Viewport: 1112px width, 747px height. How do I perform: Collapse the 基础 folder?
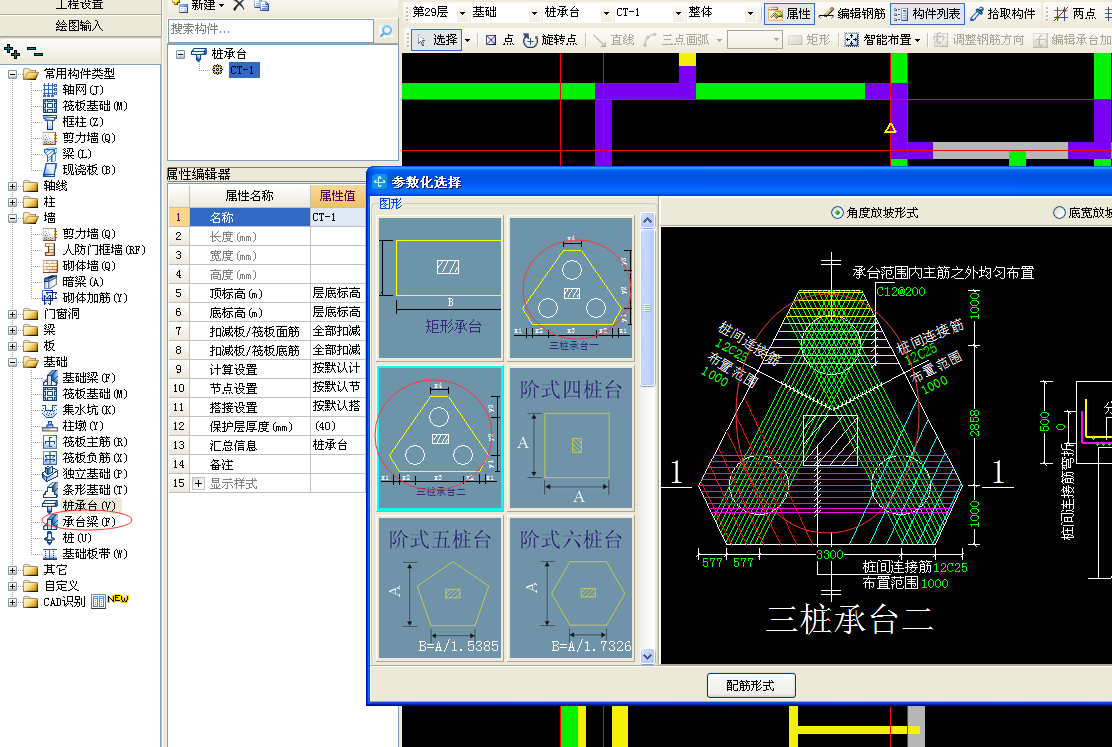tap(12, 362)
